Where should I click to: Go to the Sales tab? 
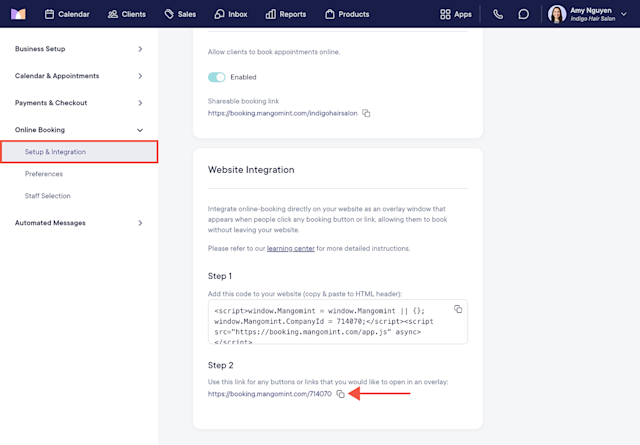[x=180, y=14]
